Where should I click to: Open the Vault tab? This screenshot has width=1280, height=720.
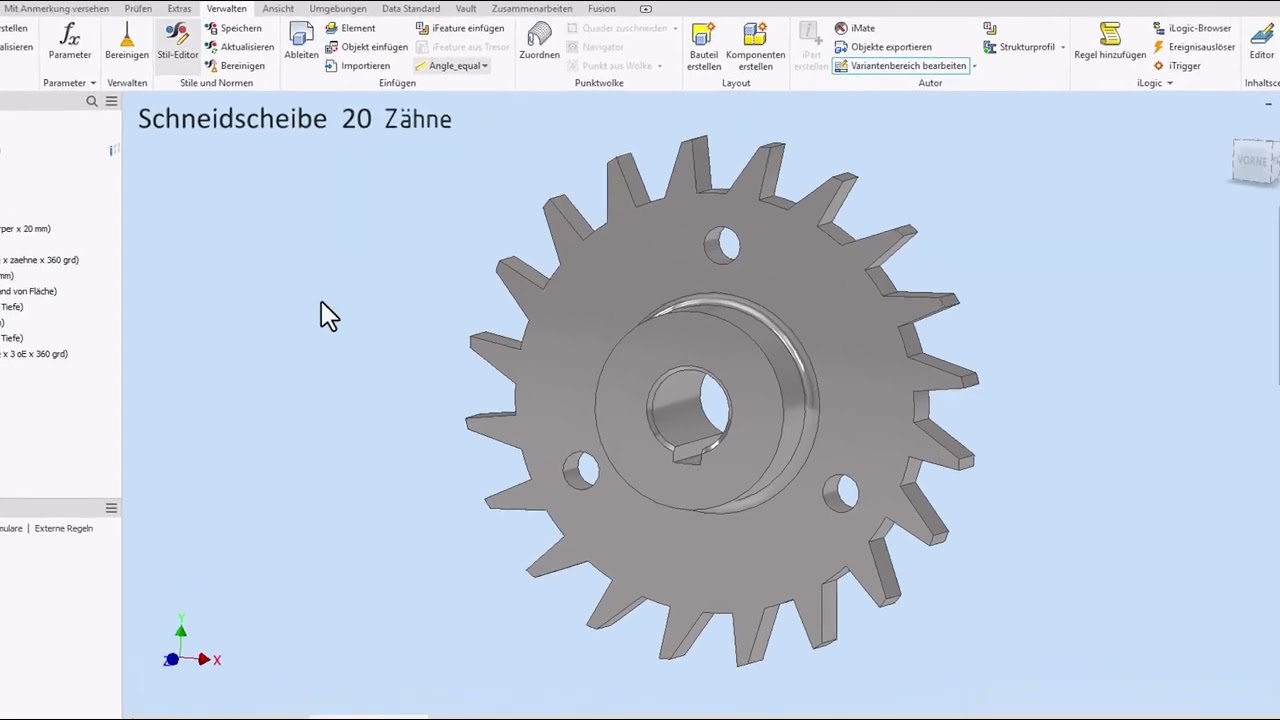(x=466, y=9)
